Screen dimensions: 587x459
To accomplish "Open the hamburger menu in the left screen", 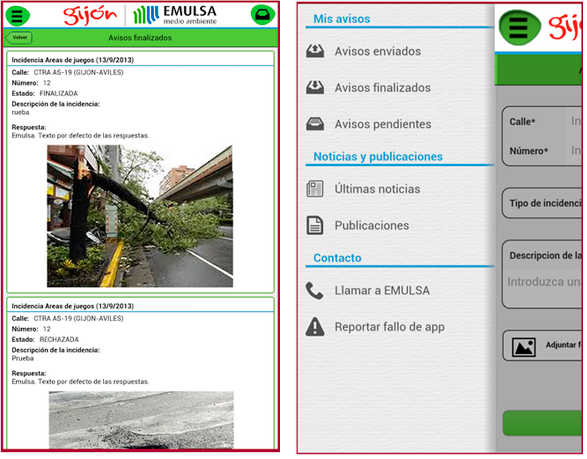I will coord(17,16).
